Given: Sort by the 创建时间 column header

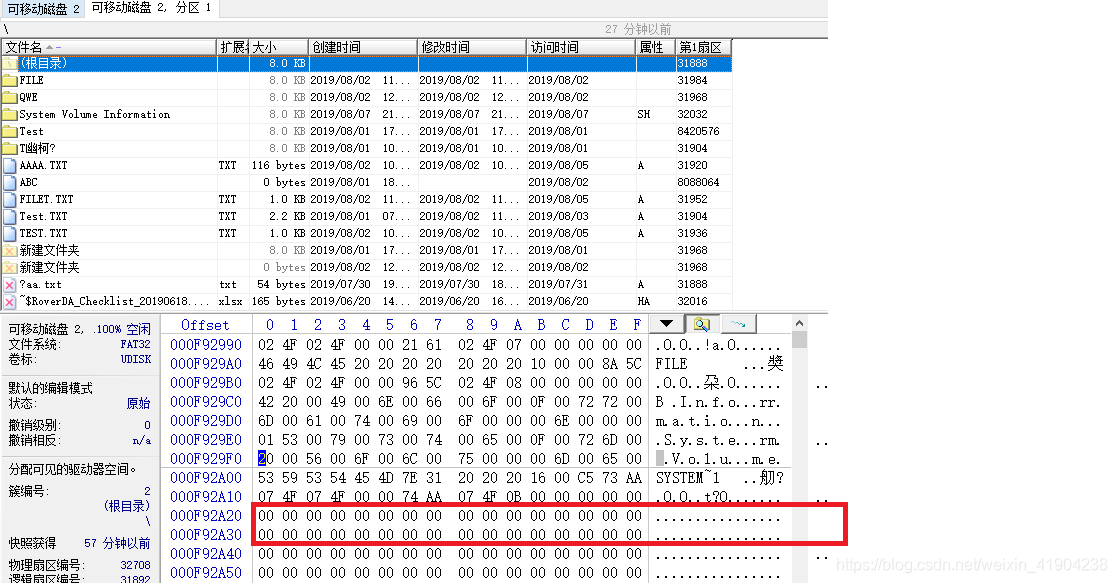Looking at the screenshot, I should [363, 47].
